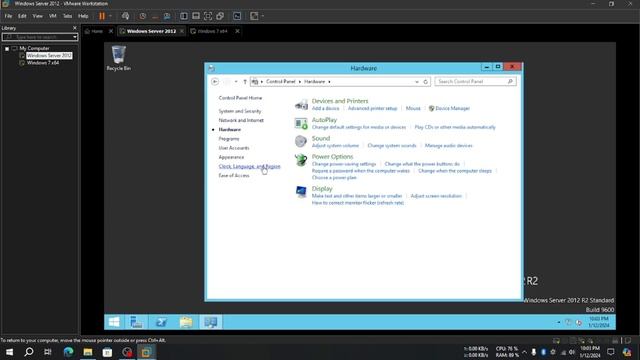Refresh the Control Panel window
The height and width of the screenshot is (360, 640).
tap(425, 82)
